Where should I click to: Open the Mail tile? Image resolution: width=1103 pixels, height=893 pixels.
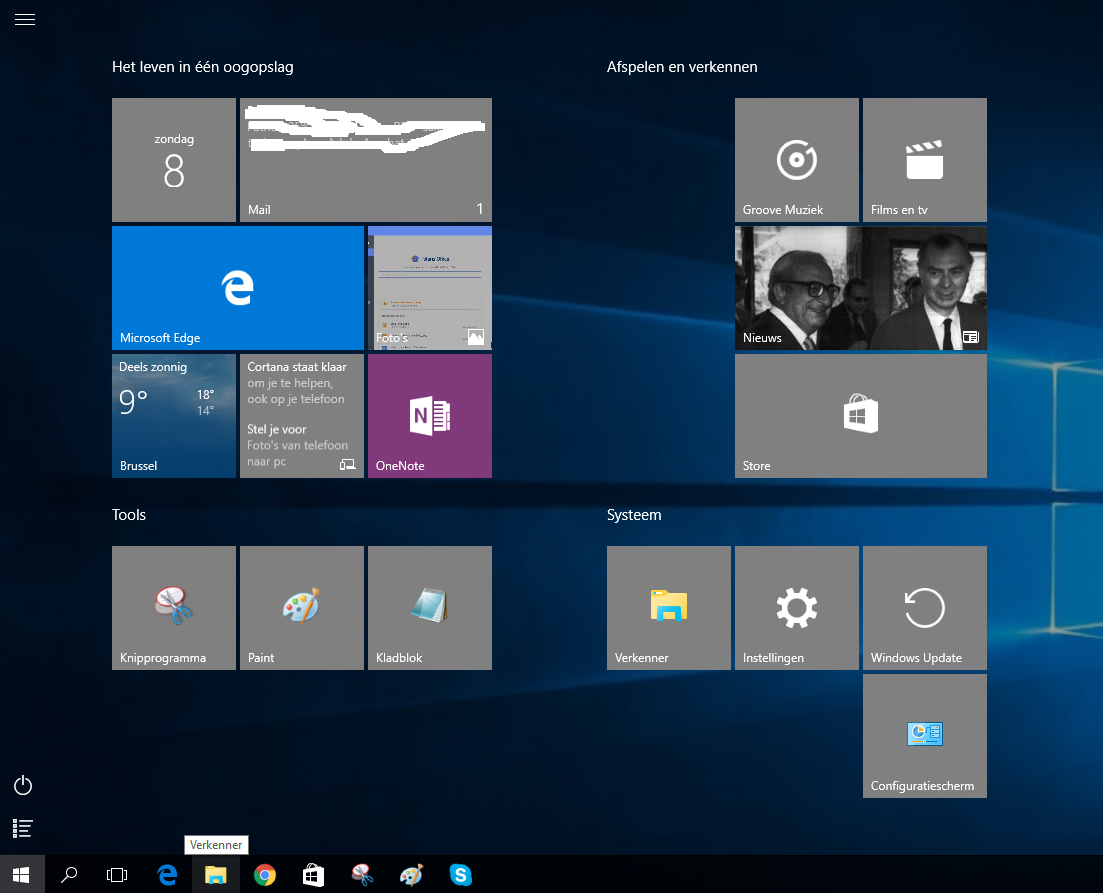tap(366, 160)
